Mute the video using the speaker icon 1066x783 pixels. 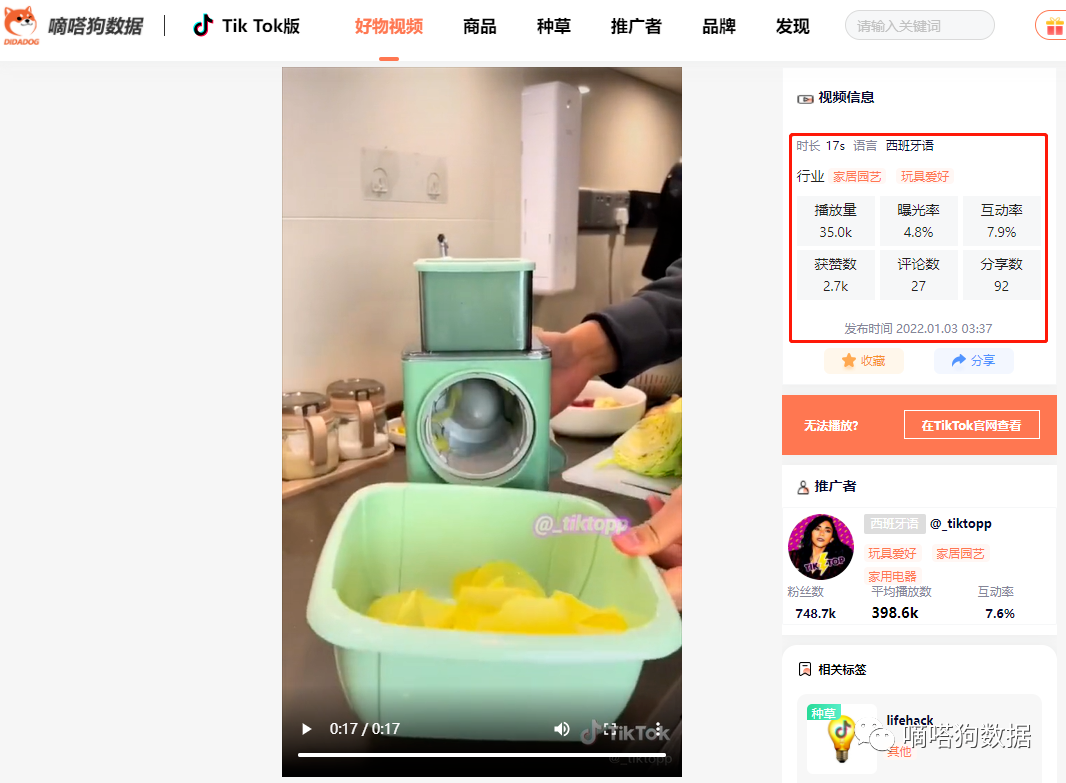click(x=562, y=729)
